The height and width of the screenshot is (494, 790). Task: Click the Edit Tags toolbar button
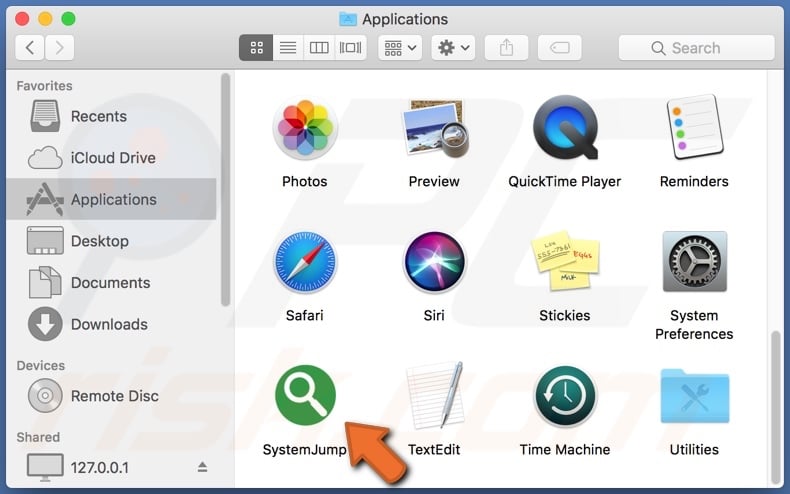pyautogui.click(x=560, y=48)
